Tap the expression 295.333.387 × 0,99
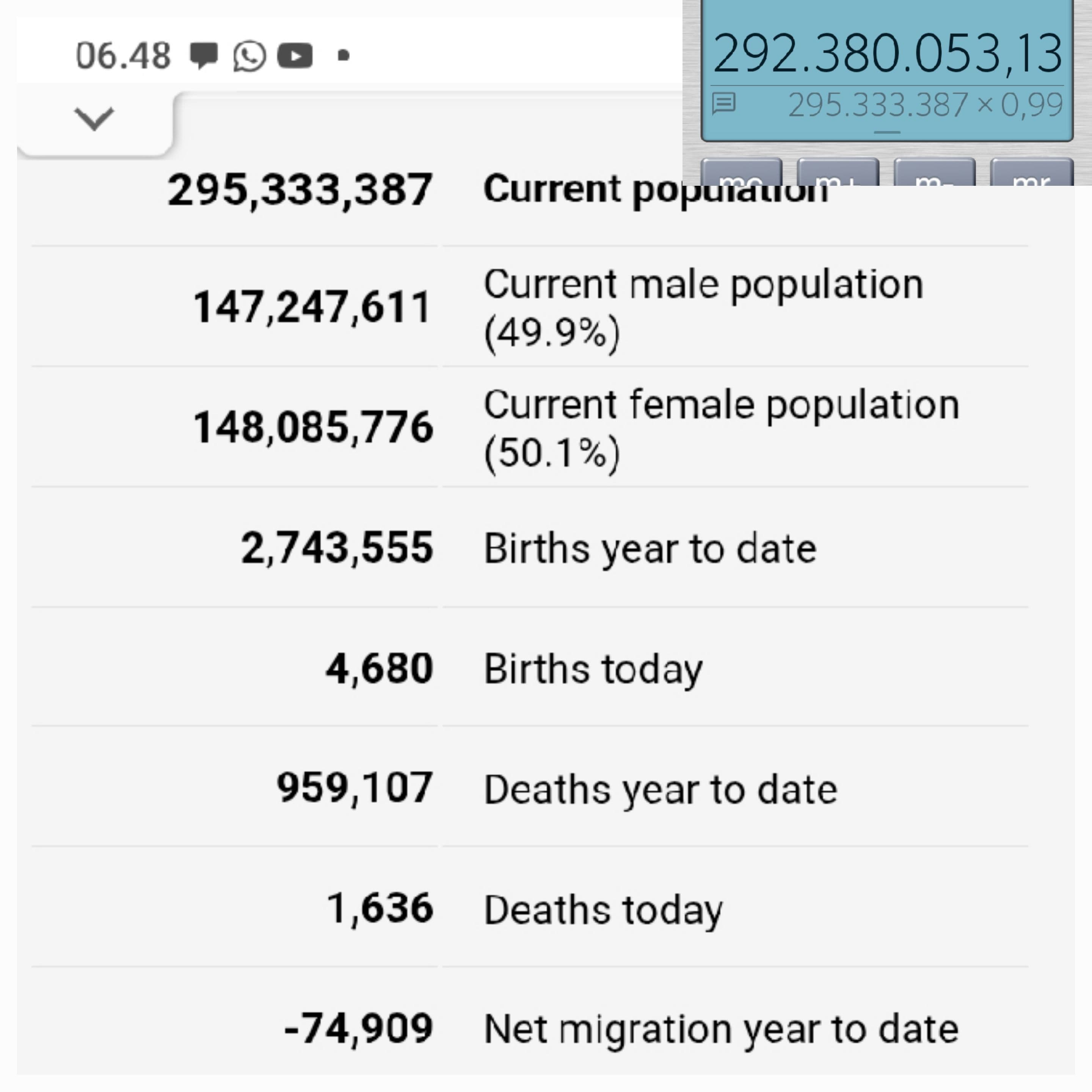This screenshot has height=1092, width=1092. click(x=925, y=105)
